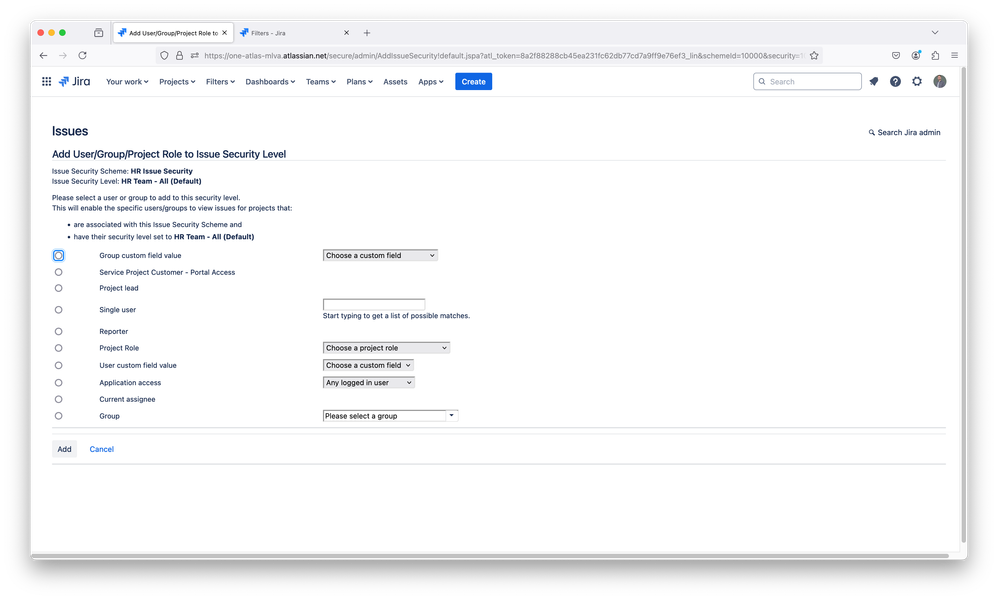
Task: Click the Jira logo
Action: coord(75,81)
